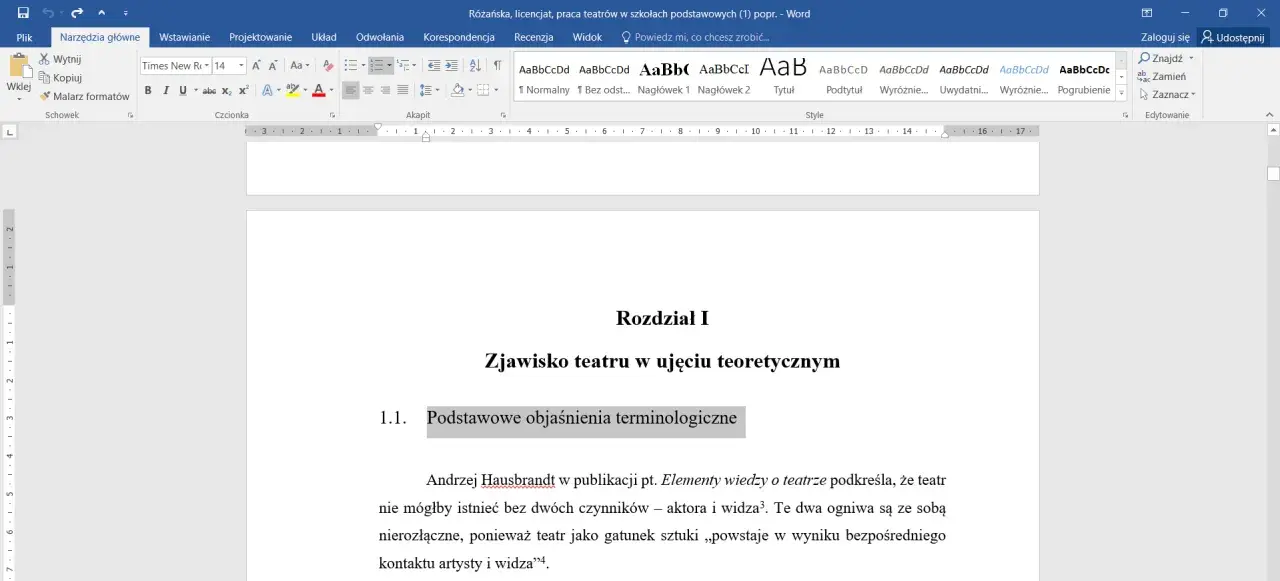Apply the Tytuł style
The image size is (1280, 581).
click(784, 78)
